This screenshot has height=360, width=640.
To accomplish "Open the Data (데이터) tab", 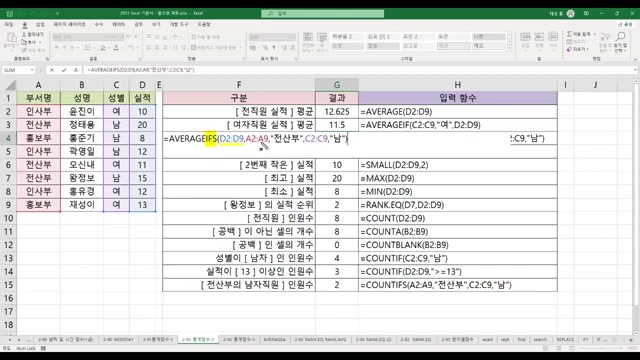I will point(119,24).
